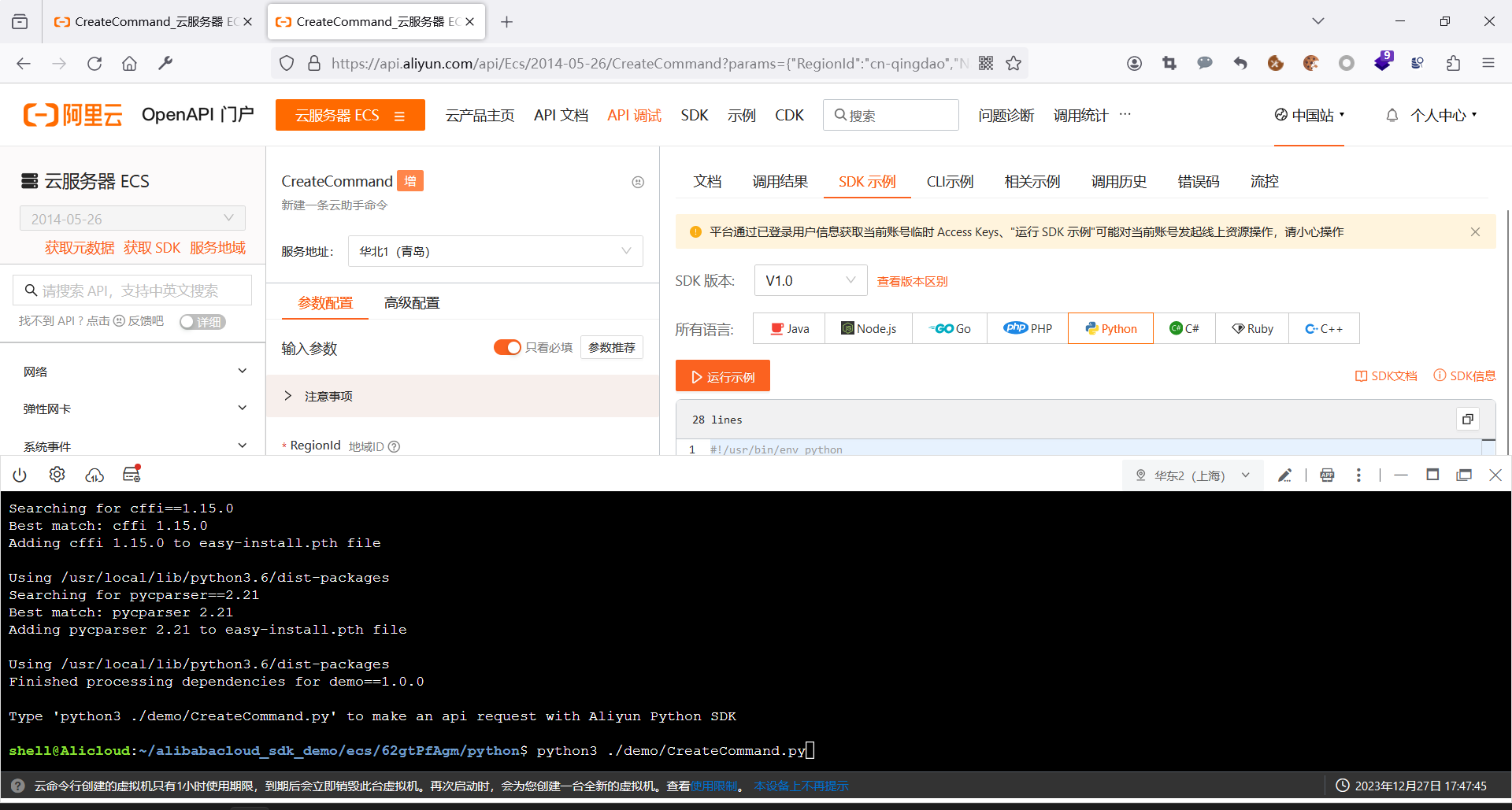Screen dimensions: 1512x810
Task: Click the browser reload button
Action: coord(94,64)
